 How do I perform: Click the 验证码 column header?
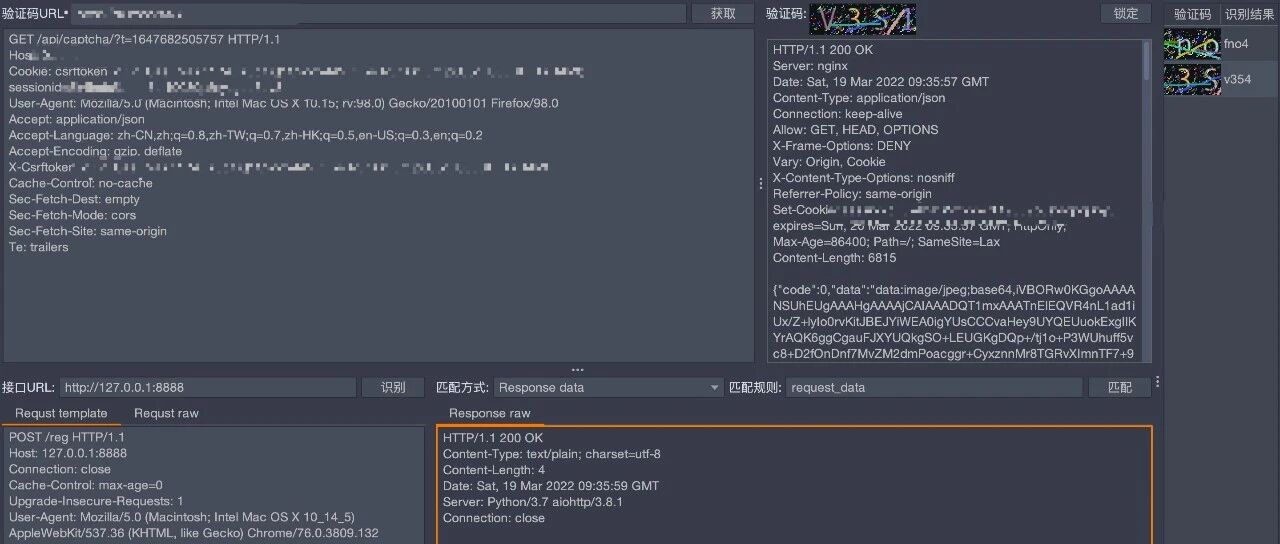pos(1192,14)
